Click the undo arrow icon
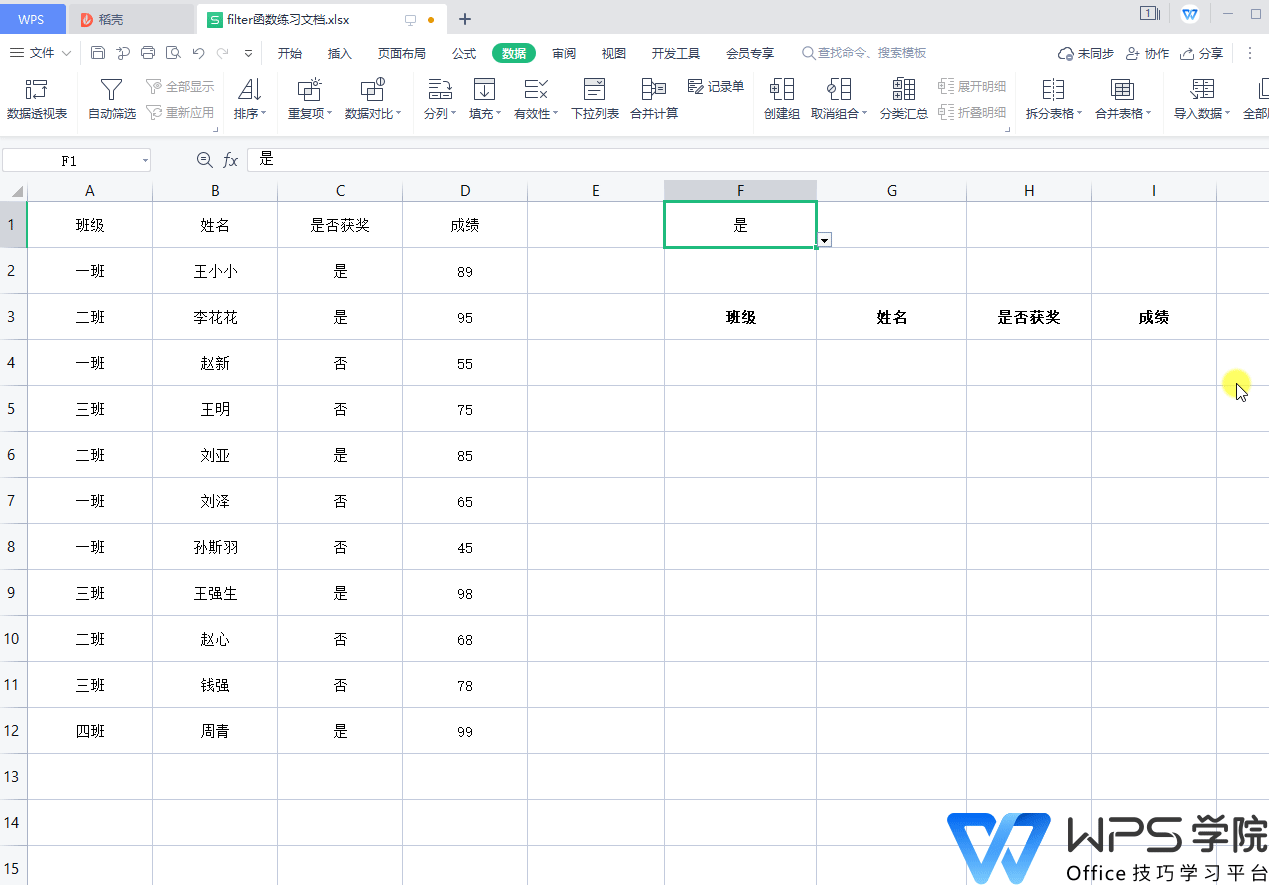Viewport: 1269px width, 885px height. [198, 53]
